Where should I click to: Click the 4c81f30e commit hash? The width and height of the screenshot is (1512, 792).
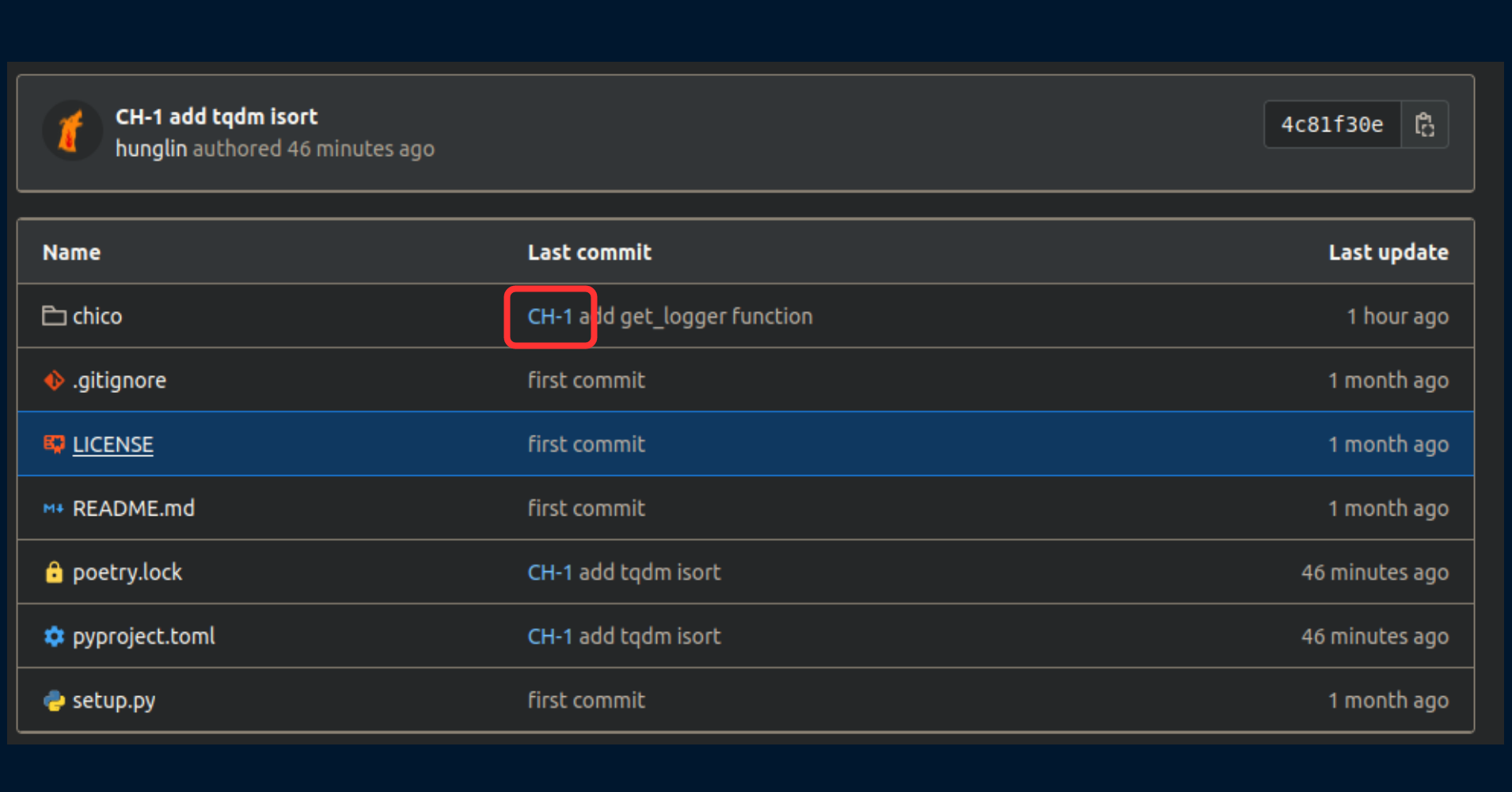pyautogui.click(x=1332, y=125)
